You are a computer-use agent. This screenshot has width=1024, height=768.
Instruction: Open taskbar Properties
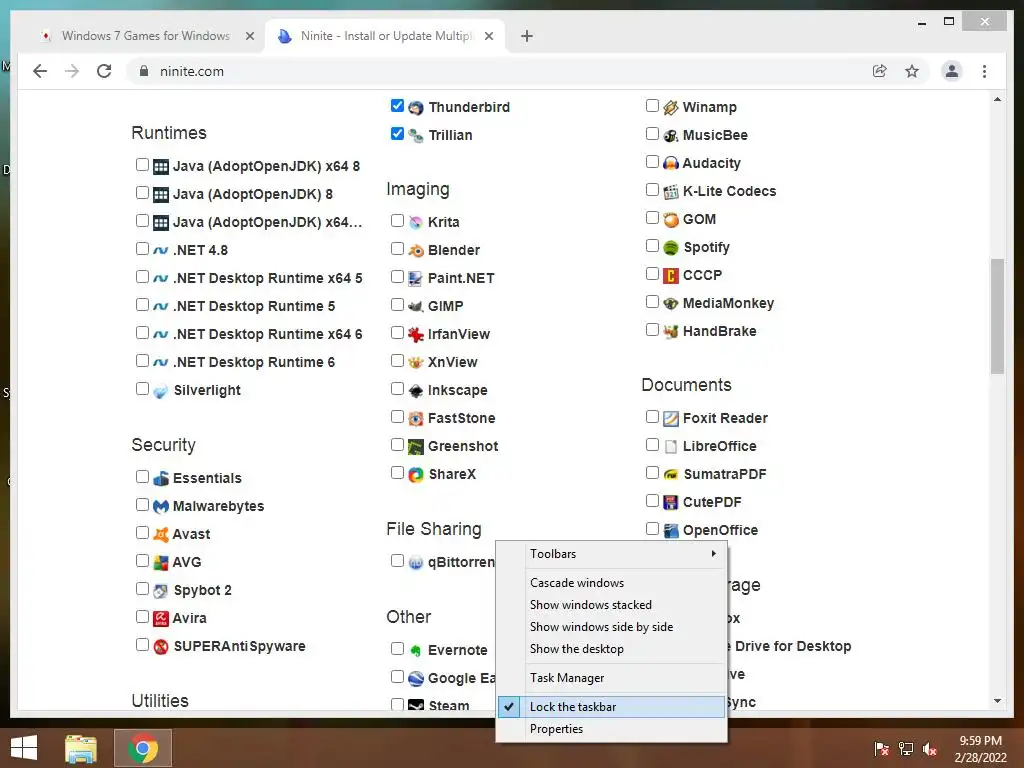(611, 729)
